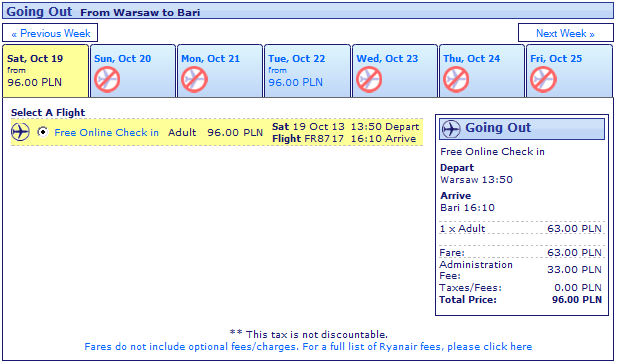The height and width of the screenshot is (363, 620).
Task: Click the no-flight icon under Thu, Oct 24
Action: (x=456, y=79)
